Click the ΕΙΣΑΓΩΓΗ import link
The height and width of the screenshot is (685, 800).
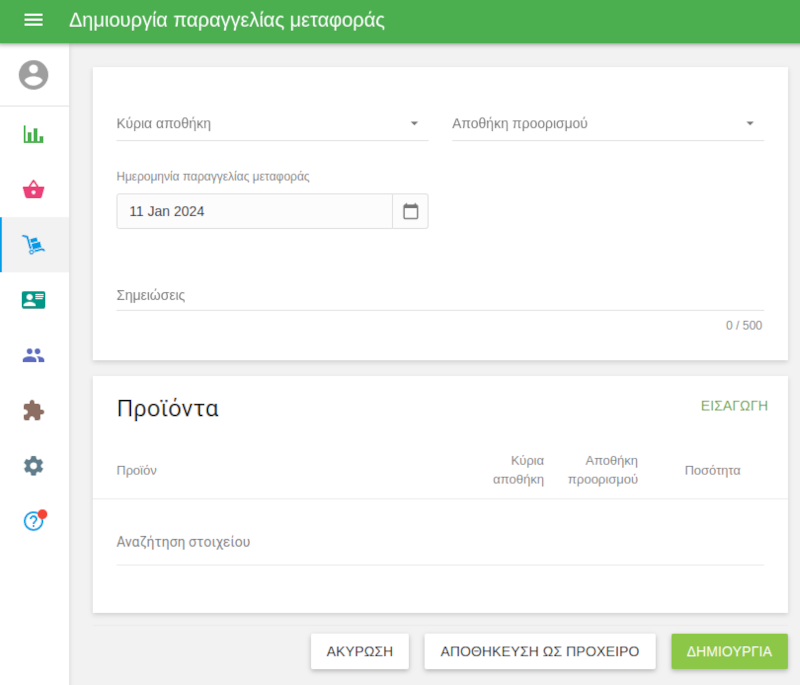point(733,405)
